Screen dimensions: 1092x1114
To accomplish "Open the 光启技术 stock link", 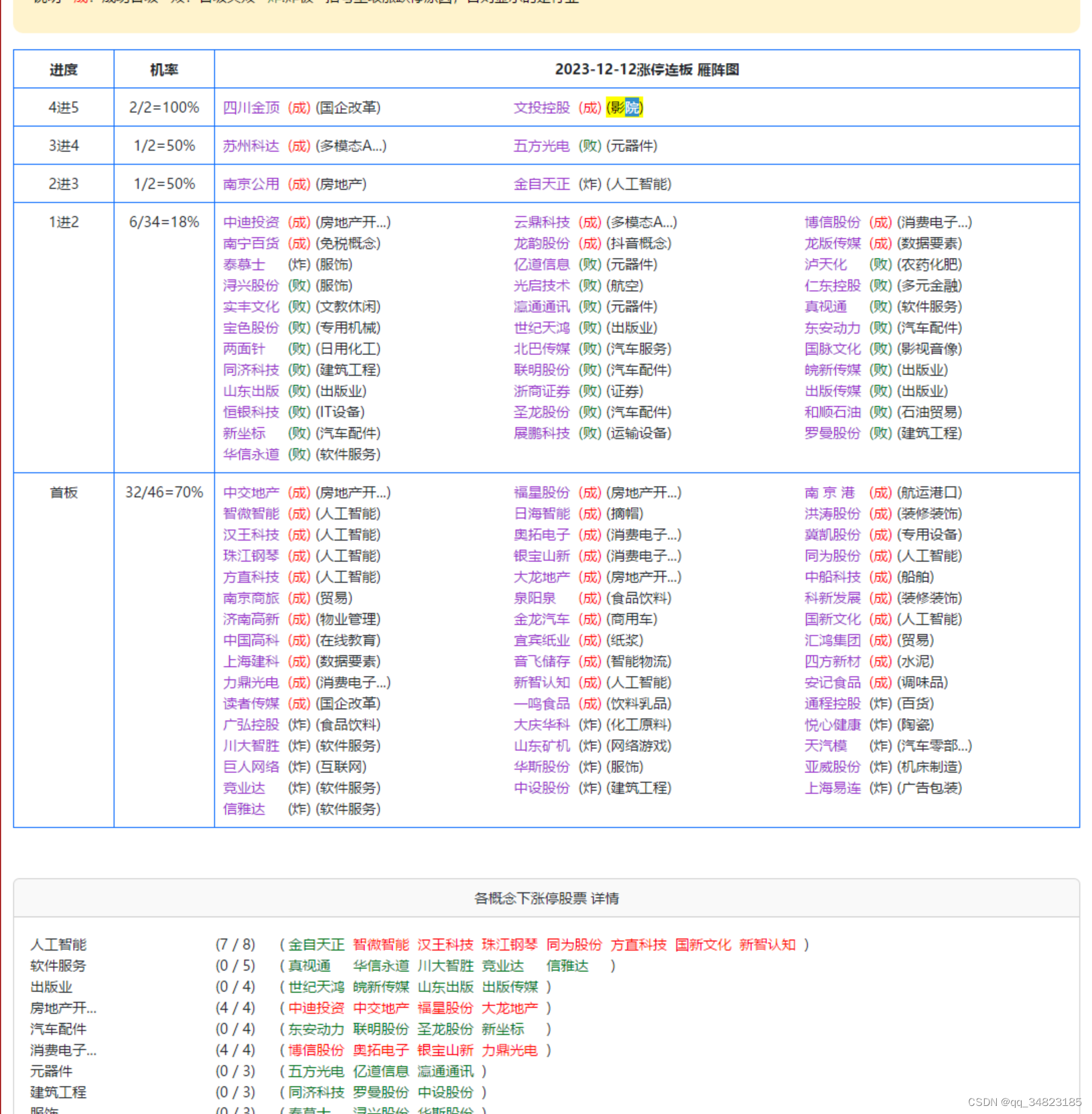I will click(542, 285).
